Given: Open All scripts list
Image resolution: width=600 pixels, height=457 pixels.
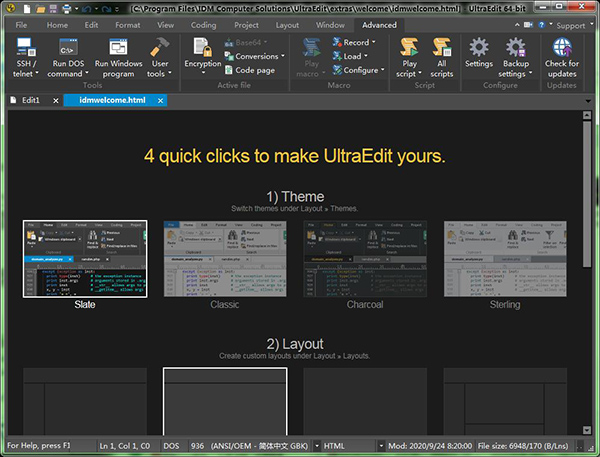Looking at the screenshot, I should click(442, 57).
